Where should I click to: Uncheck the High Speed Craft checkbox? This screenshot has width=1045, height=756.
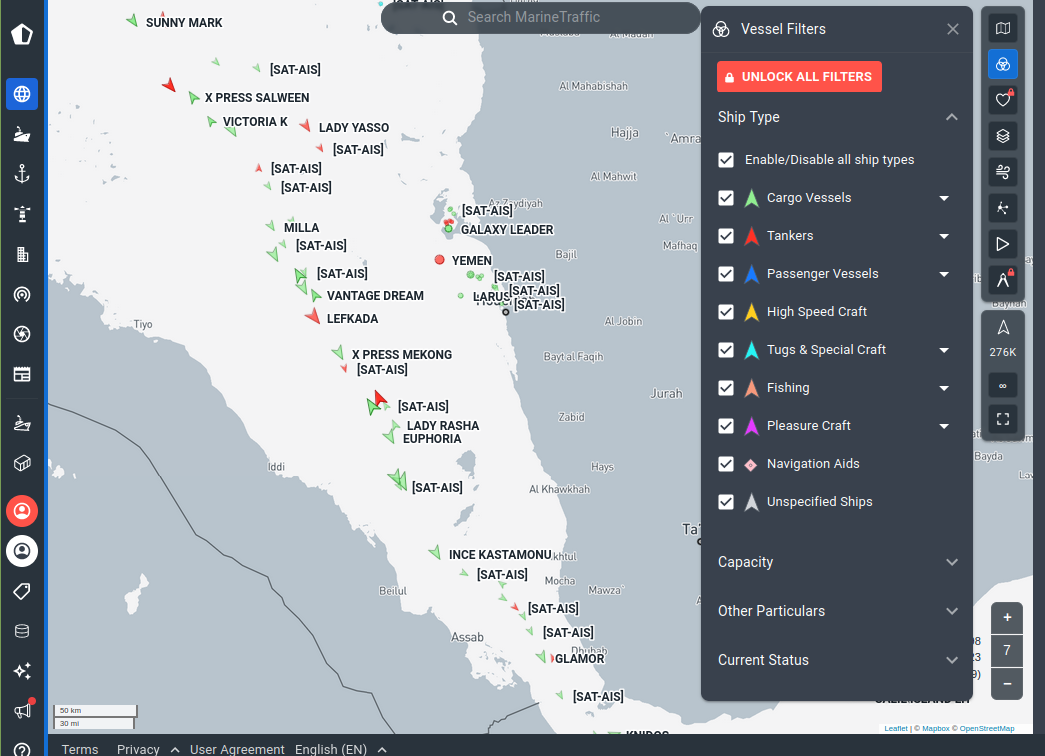point(726,312)
